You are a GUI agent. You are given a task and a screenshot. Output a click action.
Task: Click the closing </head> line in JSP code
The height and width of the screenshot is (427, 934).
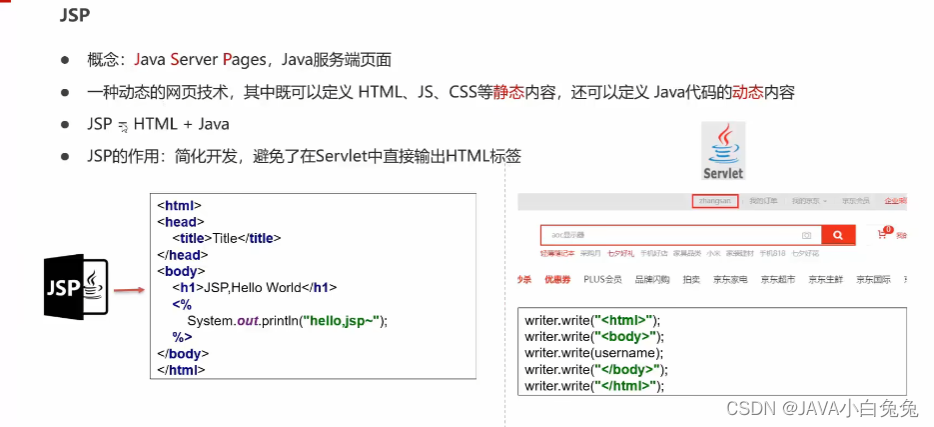(182, 255)
